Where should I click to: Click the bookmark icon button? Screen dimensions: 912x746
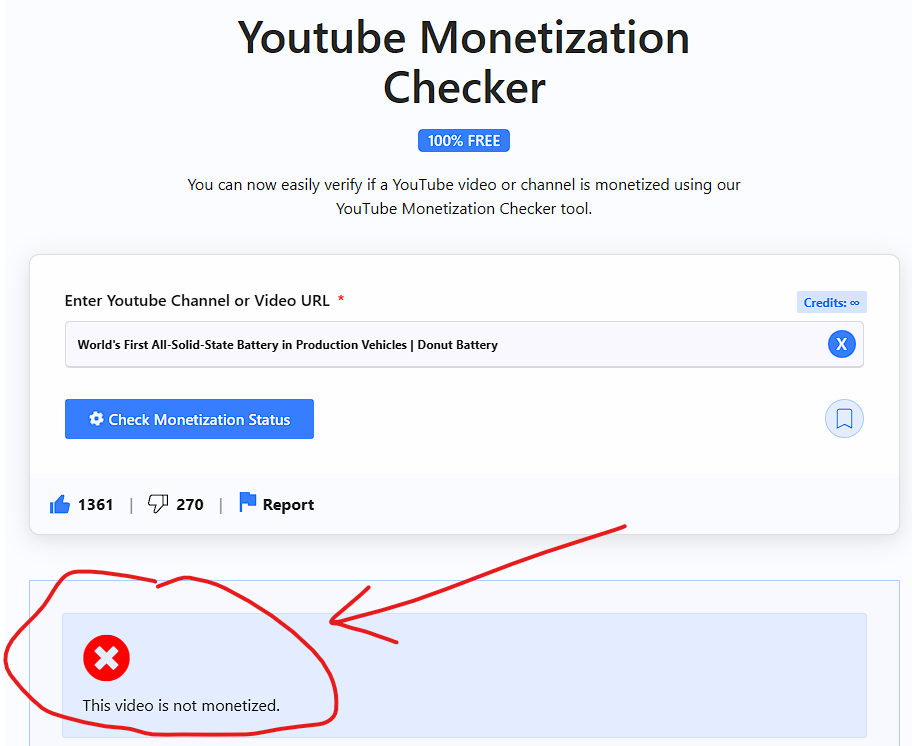[x=844, y=419]
